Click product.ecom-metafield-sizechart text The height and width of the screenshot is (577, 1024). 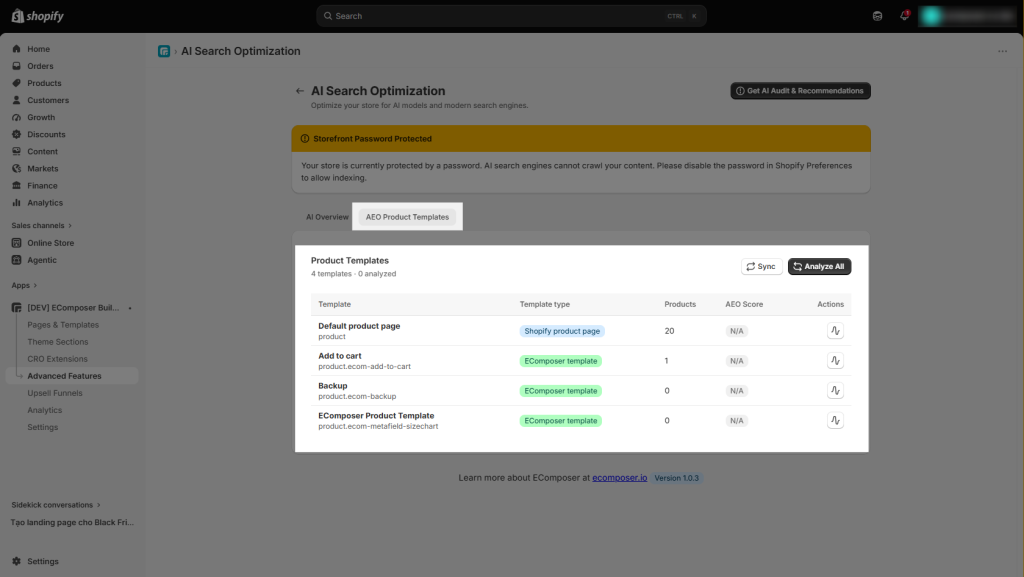point(378,426)
